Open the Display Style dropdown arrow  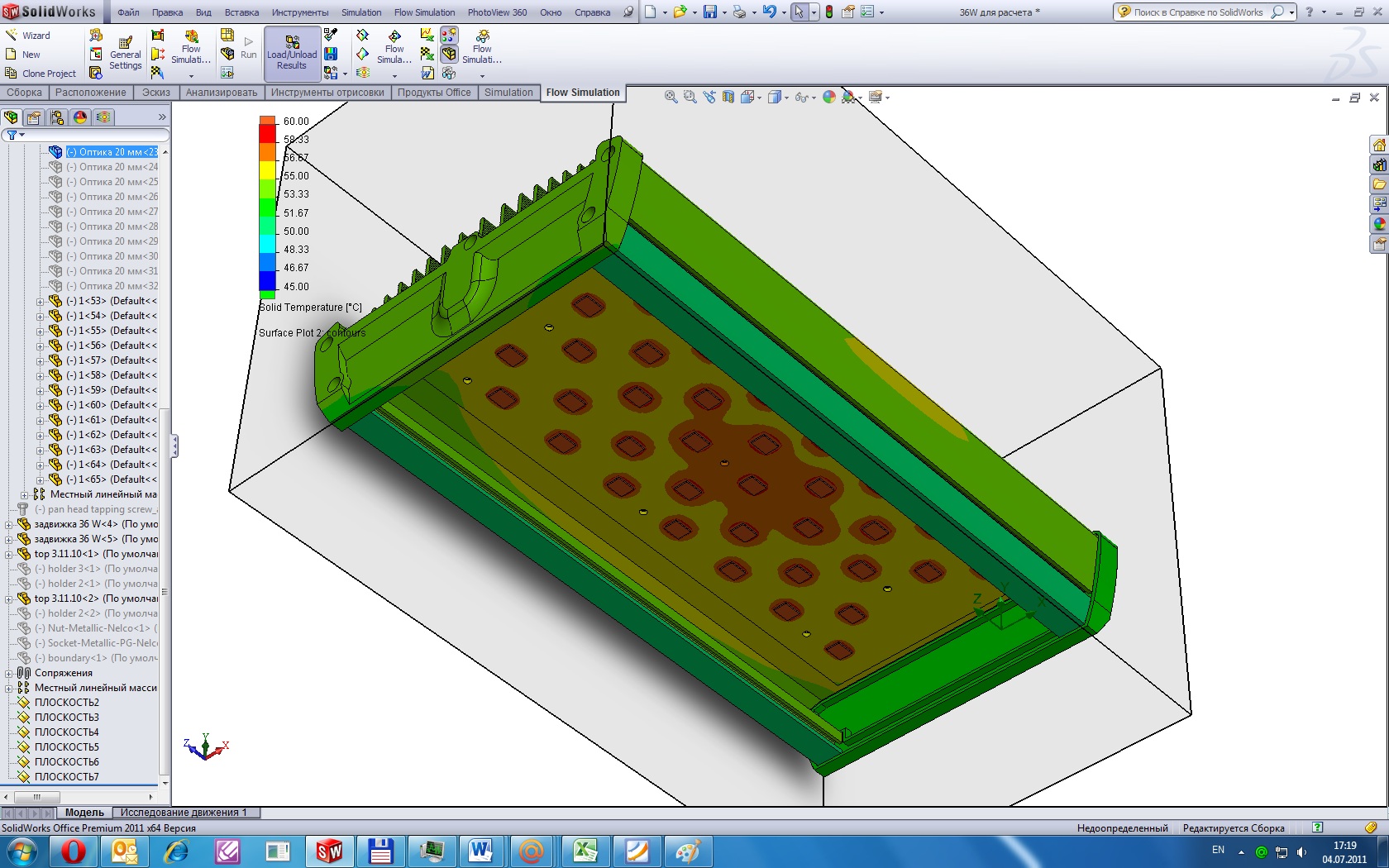pyautogui.click(x=787, y=98)
